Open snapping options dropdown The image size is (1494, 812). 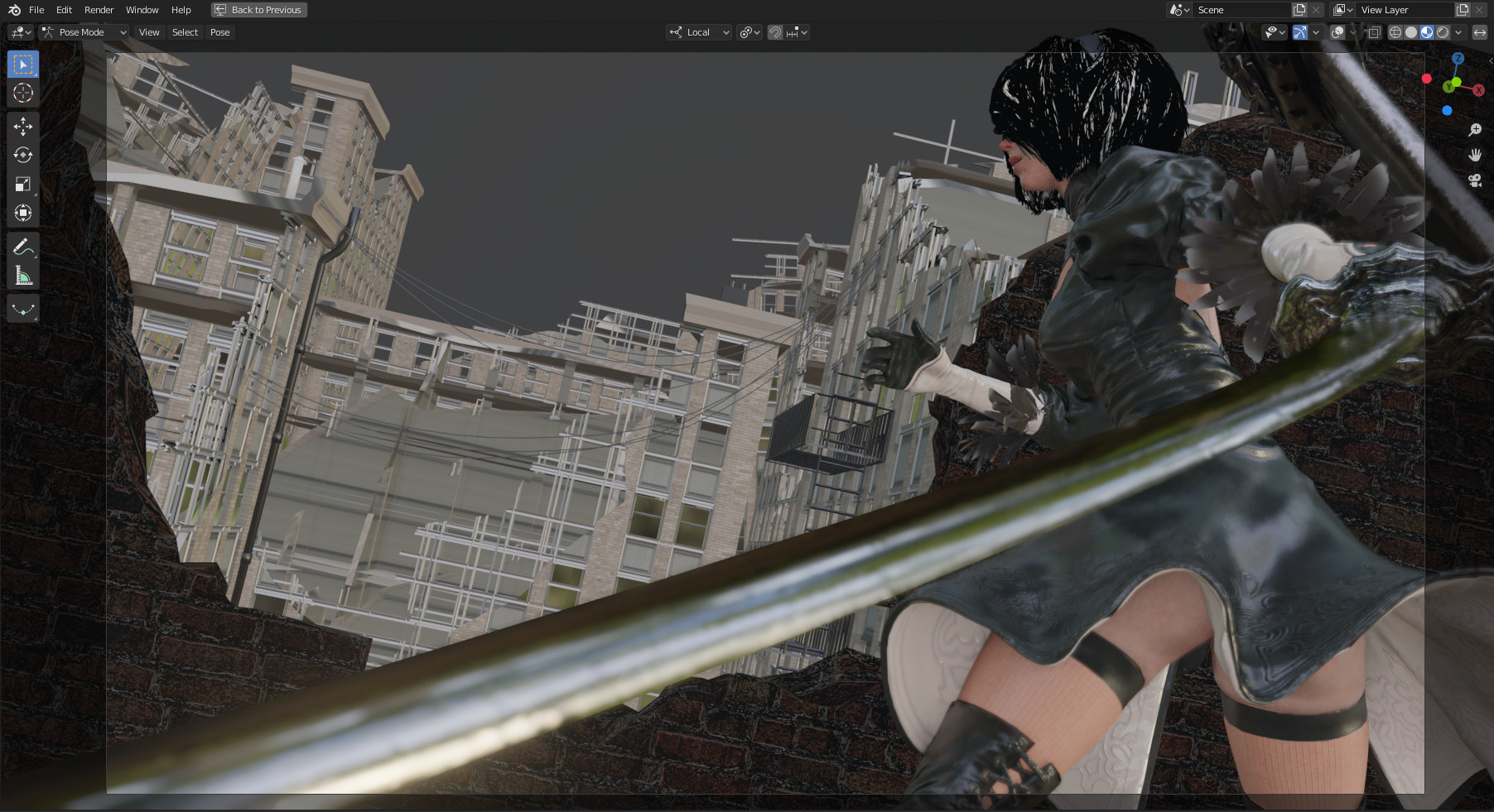click(797, 32)
